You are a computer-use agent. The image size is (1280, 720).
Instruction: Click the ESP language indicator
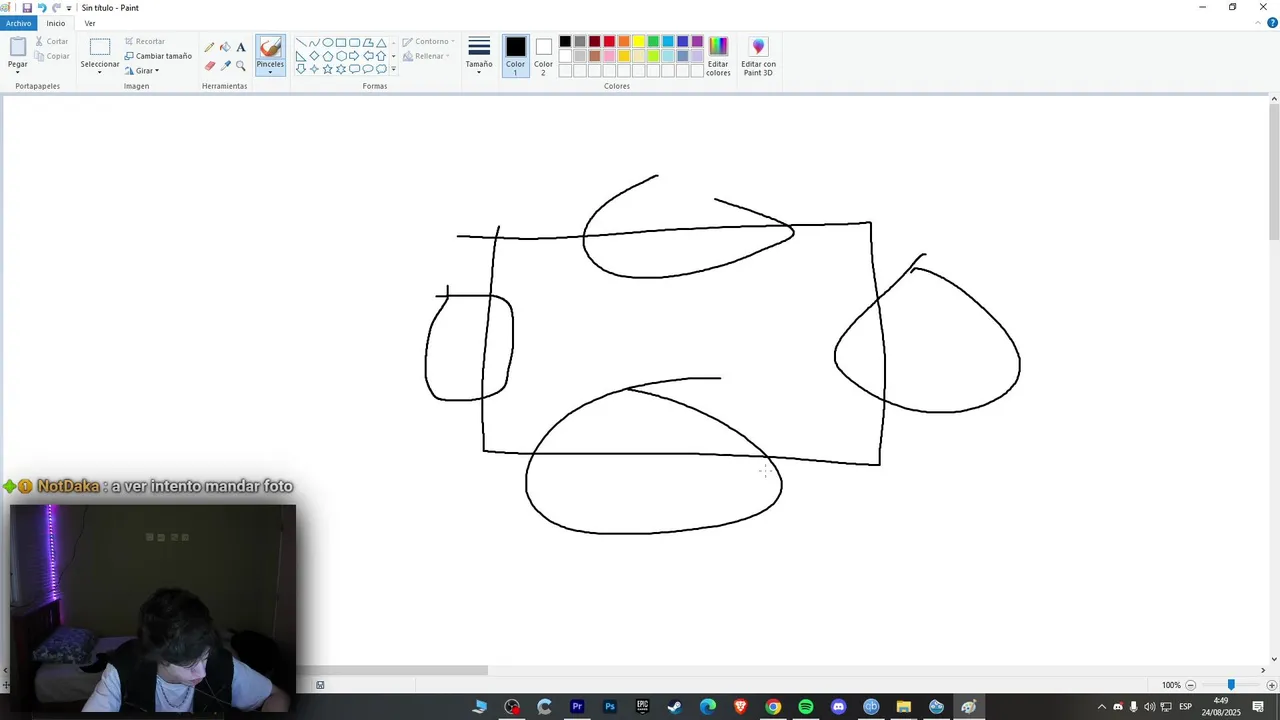[x=1186, y=707]
